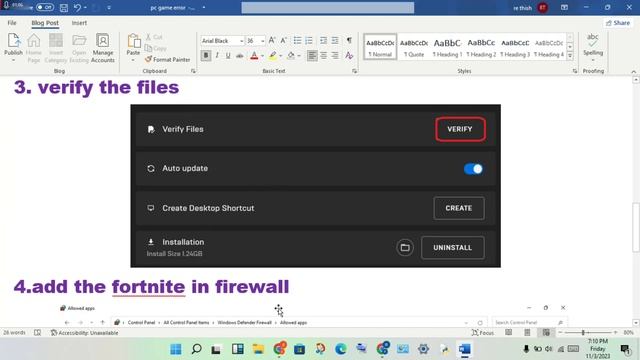Open the Clipboard pane launcher
The width and height of the screenshot is (640, 360).
(x=193, y=71)
